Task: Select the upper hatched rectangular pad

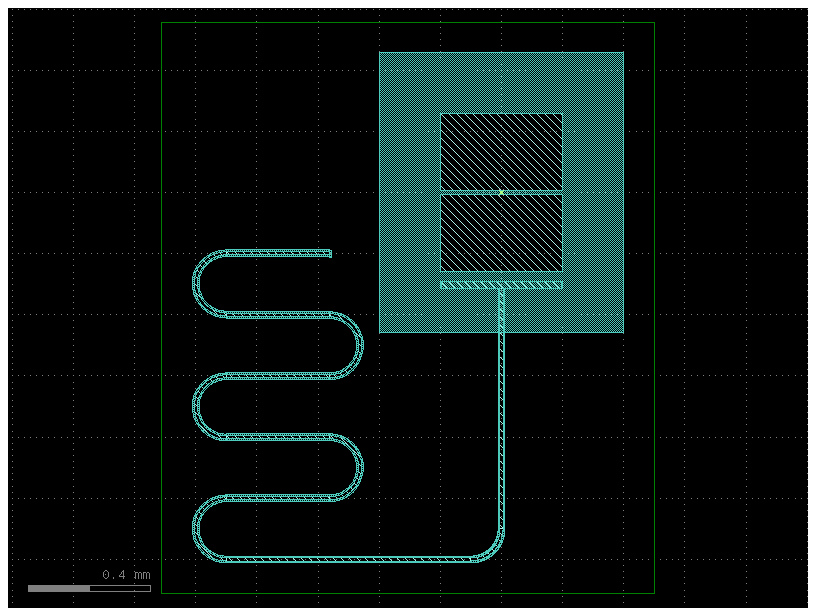Action: point(501,151)
